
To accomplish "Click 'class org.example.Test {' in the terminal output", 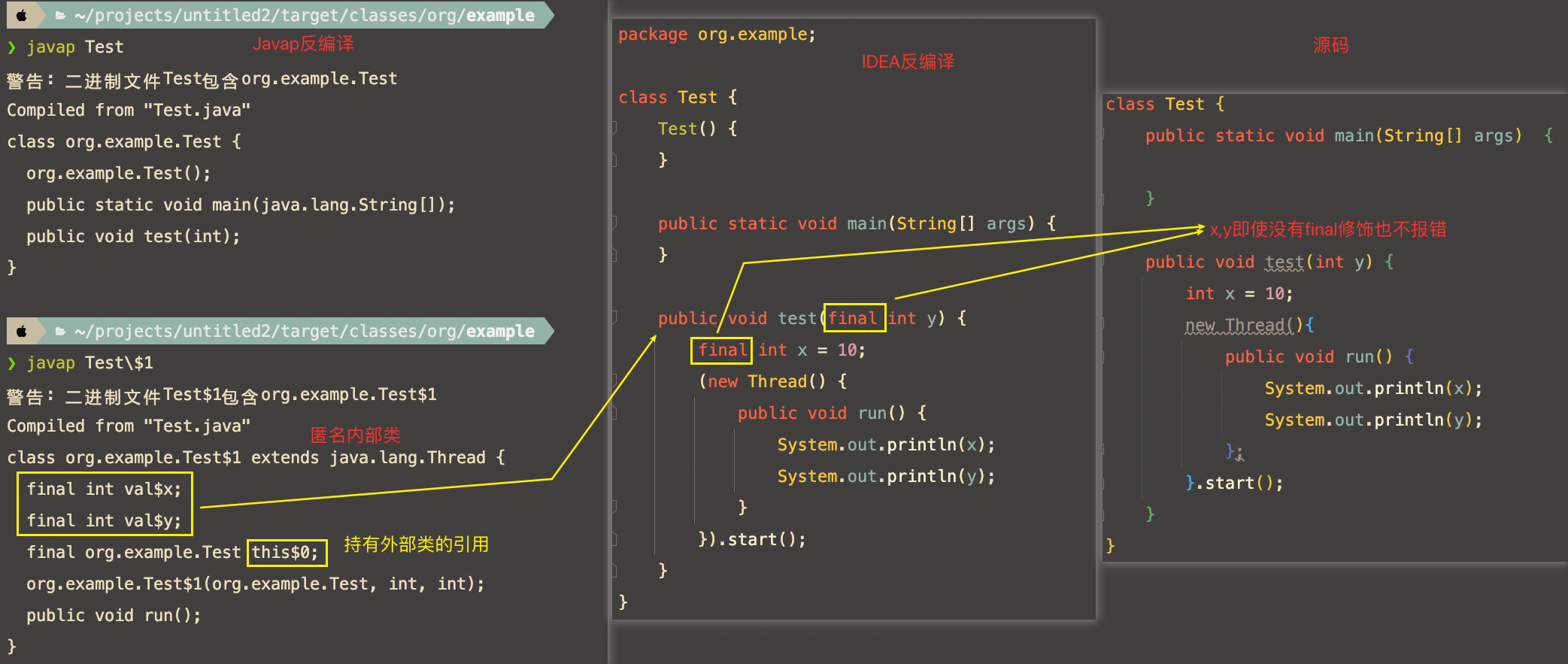I will [x=124, y=142].
